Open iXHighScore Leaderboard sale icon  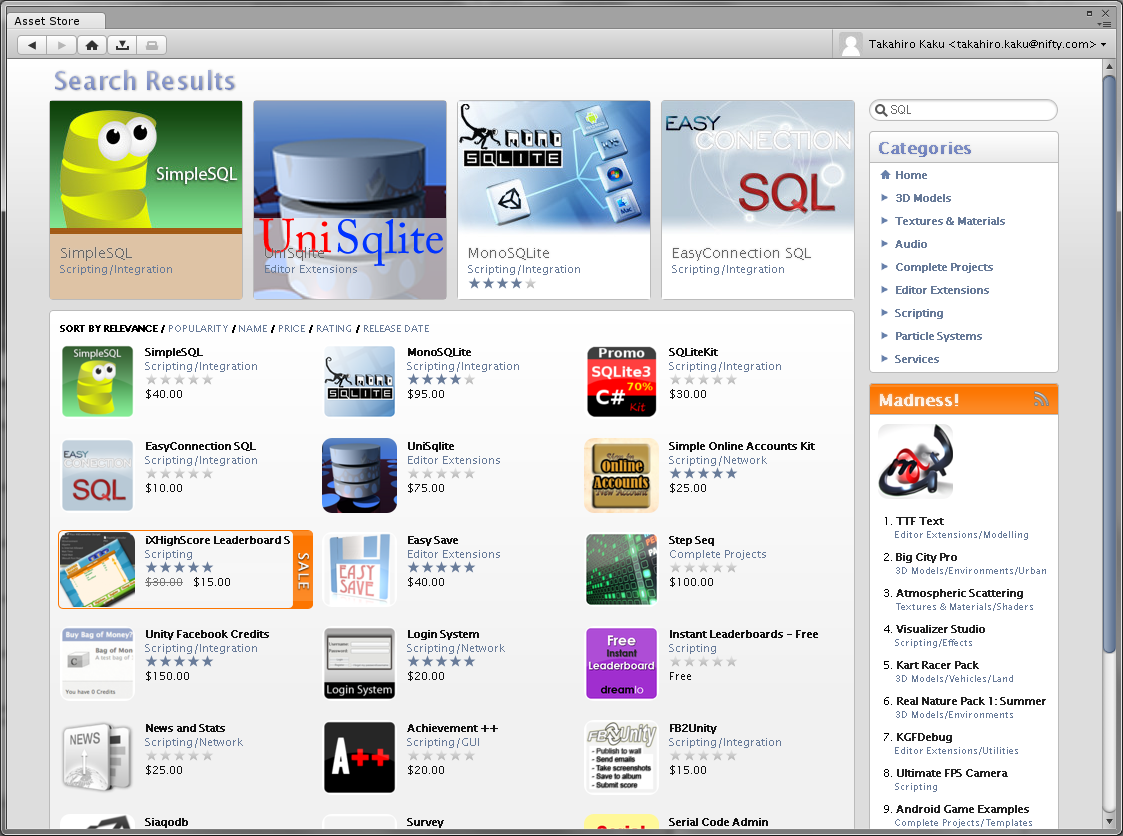tap(97, 570)
